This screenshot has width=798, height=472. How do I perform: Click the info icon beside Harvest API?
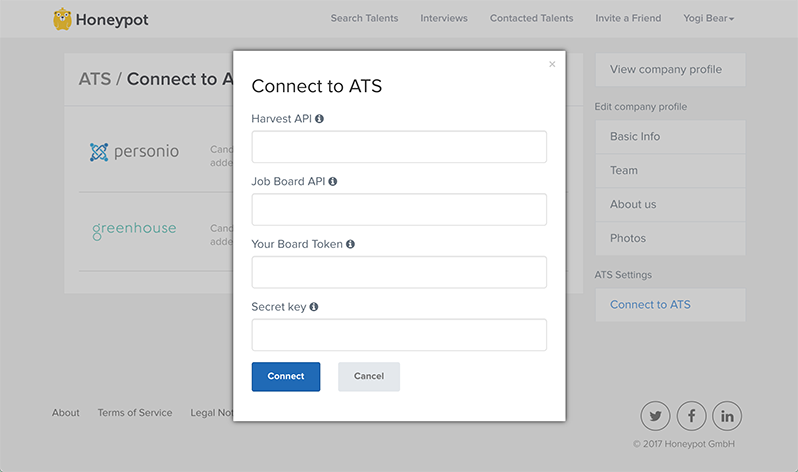320,119
